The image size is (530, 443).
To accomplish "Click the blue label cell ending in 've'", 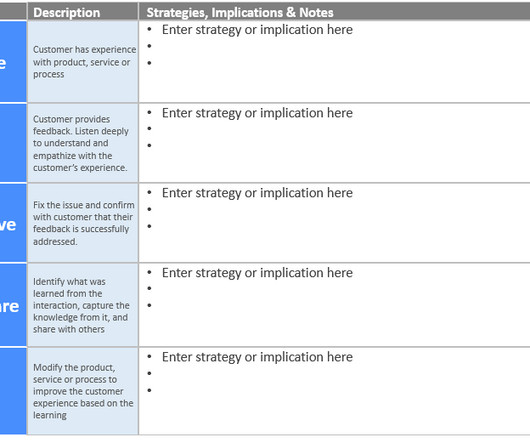I will coord(13,223).
